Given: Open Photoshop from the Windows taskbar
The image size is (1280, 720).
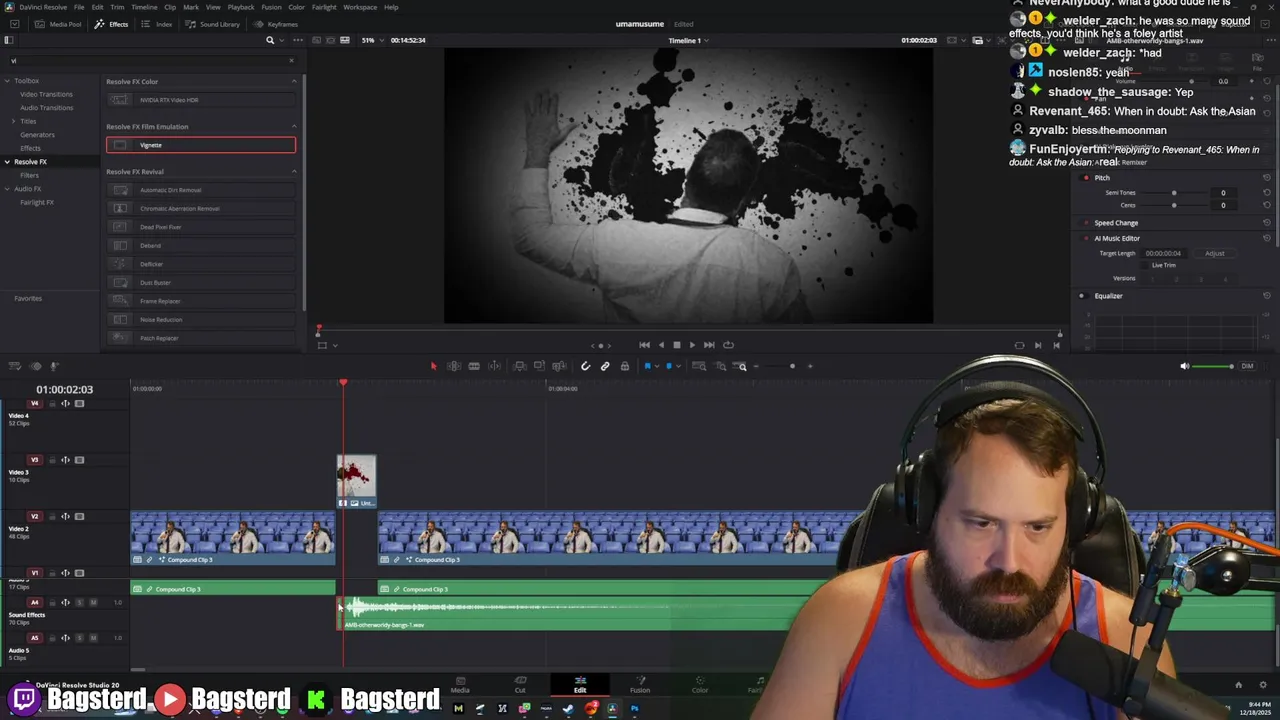Looking at the screenshot, I should click(x=634, y=709).
